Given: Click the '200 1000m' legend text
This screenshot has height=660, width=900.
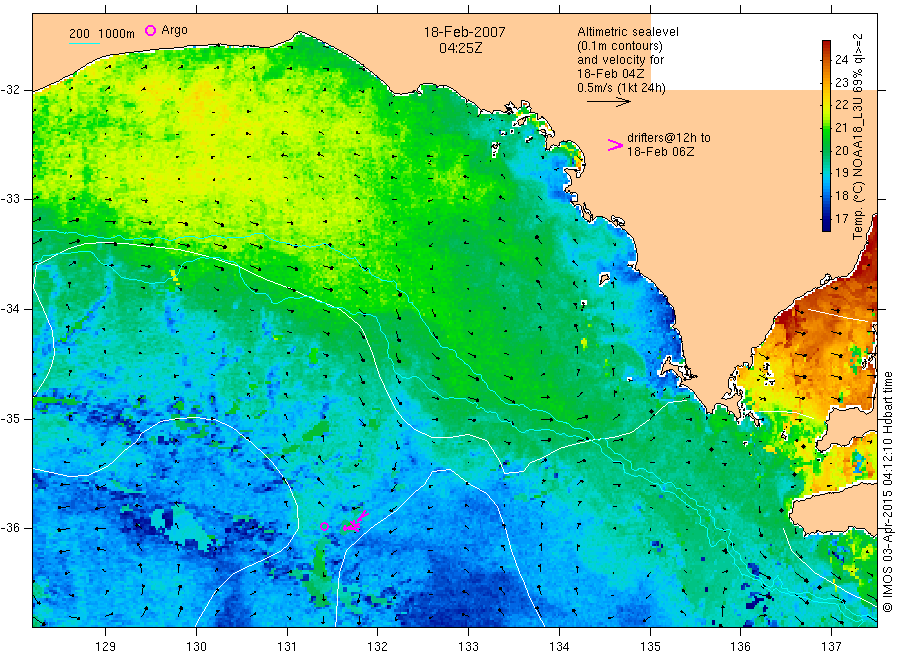Looking at the screenshot, I should coord(102,34).
